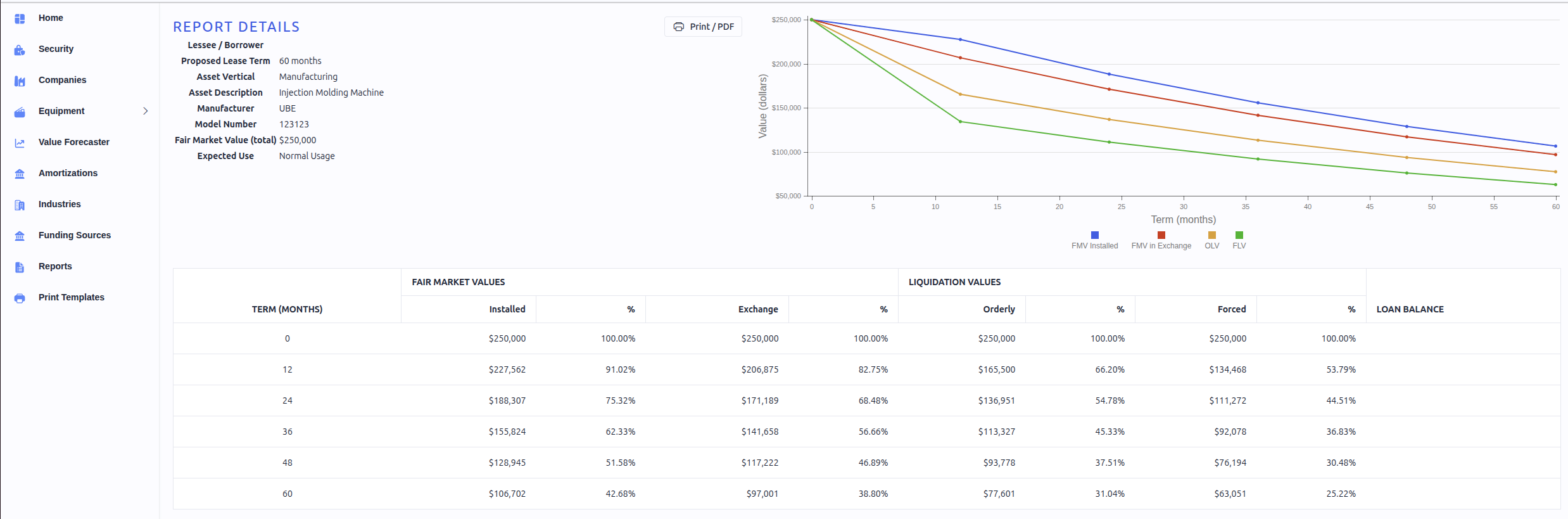
Task: Click the Companies factory icon
Action: pos(20,80)
